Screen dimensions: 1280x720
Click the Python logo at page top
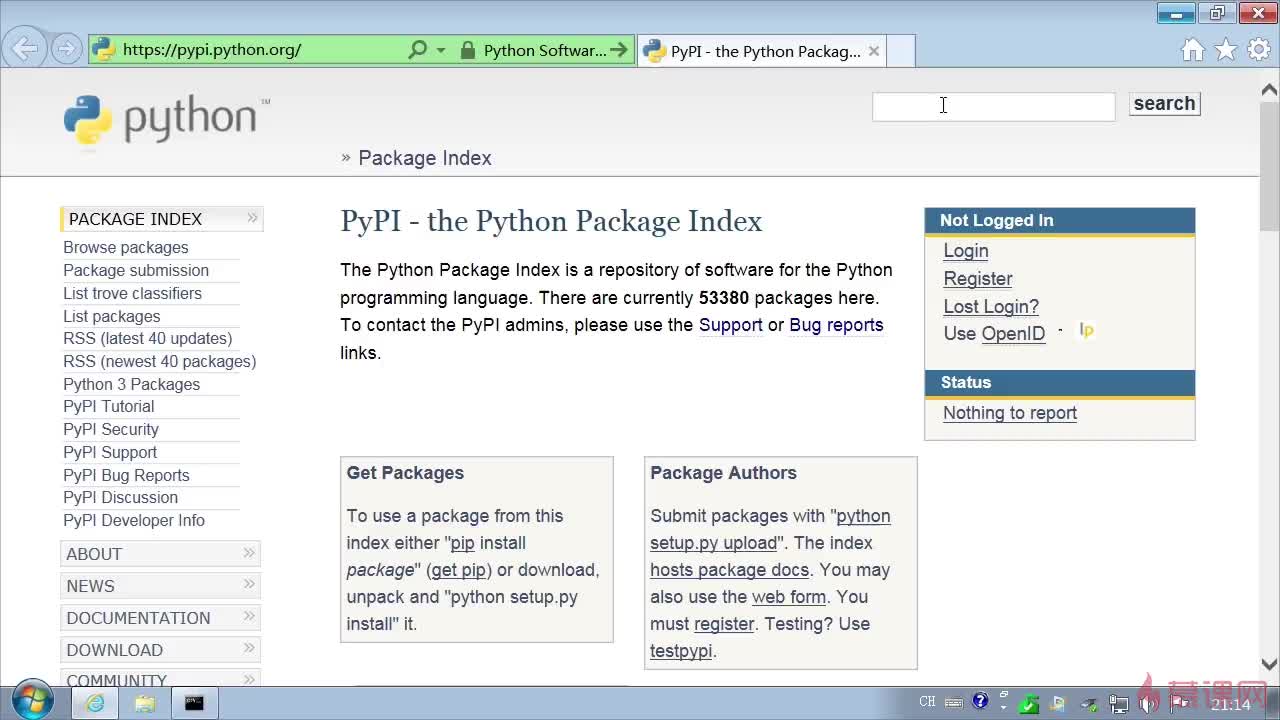pos(166,122)
